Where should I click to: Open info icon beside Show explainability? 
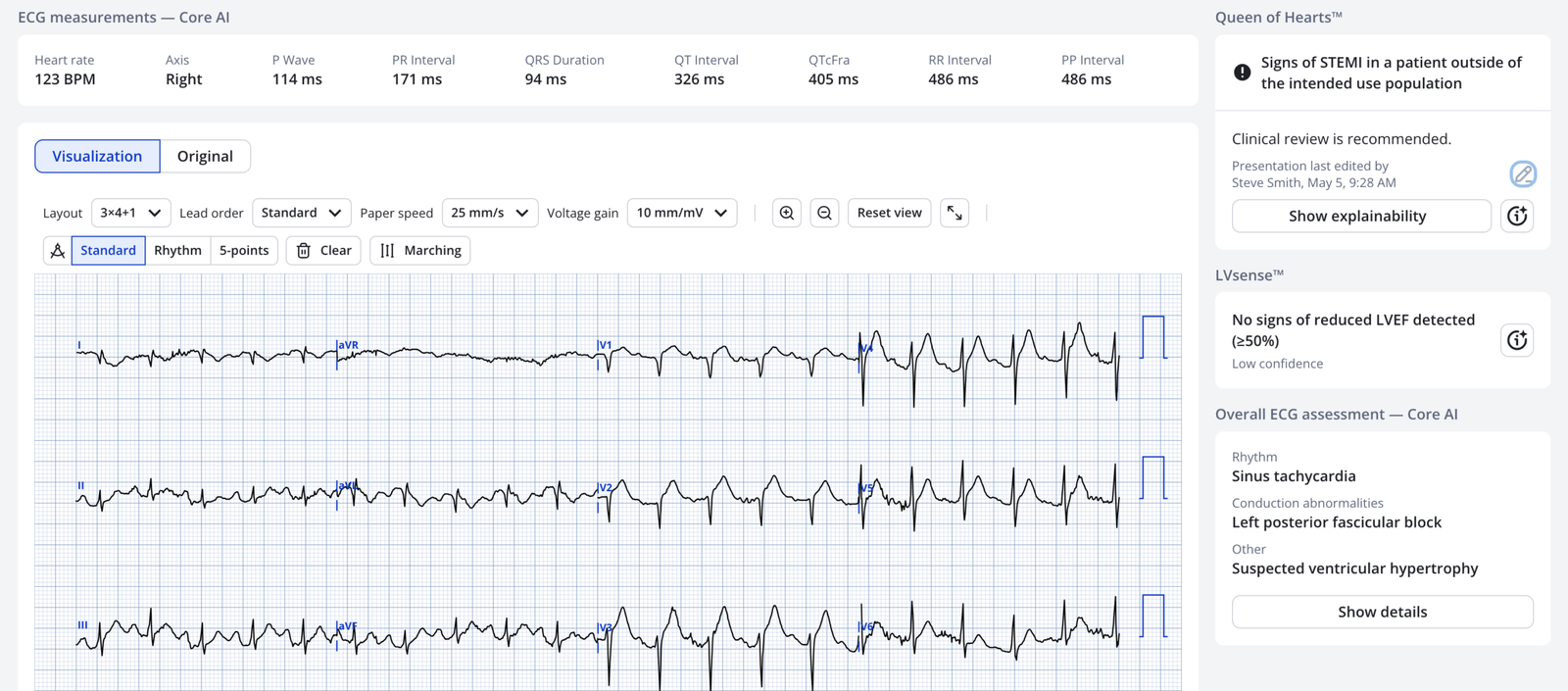point(1517,216)
